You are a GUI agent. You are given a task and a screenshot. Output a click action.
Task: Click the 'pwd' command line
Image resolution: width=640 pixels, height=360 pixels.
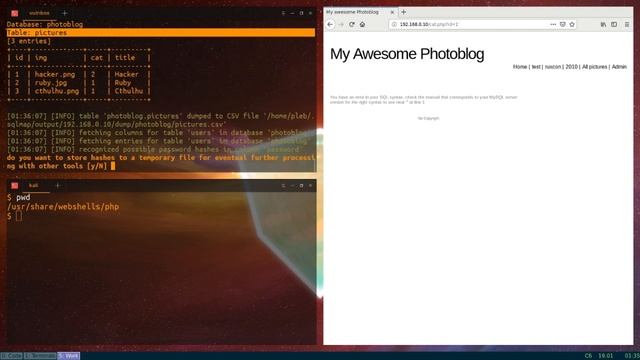point(19,198)
